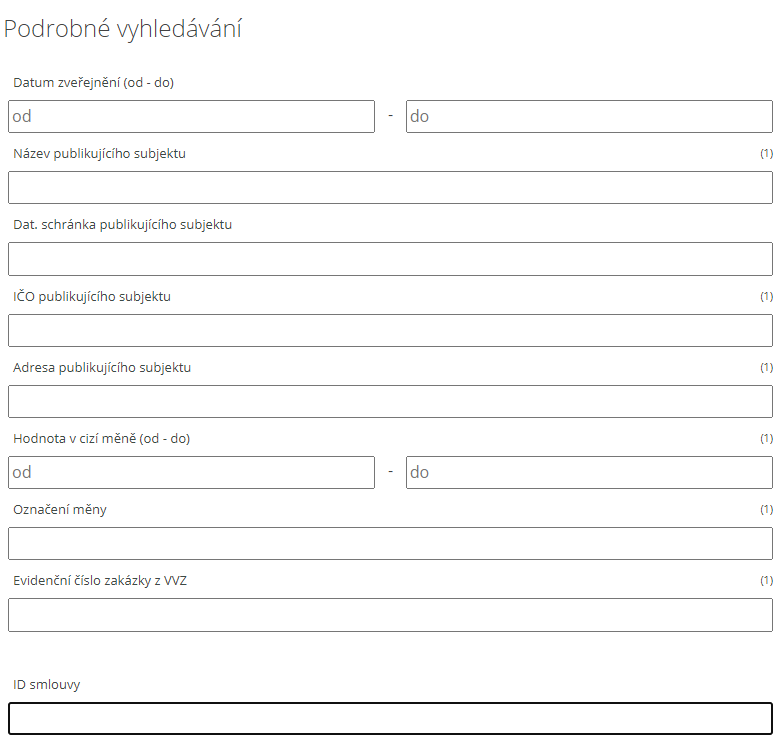Click the publication date 'od' field
Screen dimensions: 783x744
click(191, 116)
